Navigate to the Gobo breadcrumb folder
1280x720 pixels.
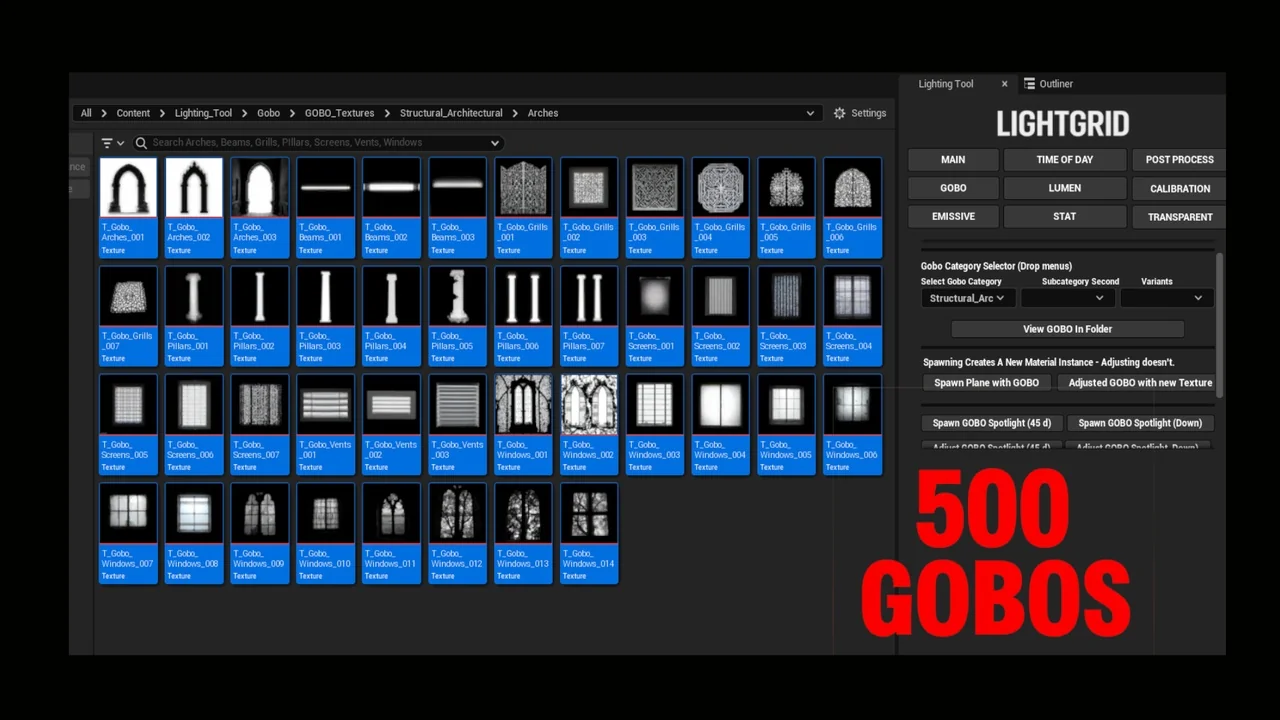coord(268,113)
